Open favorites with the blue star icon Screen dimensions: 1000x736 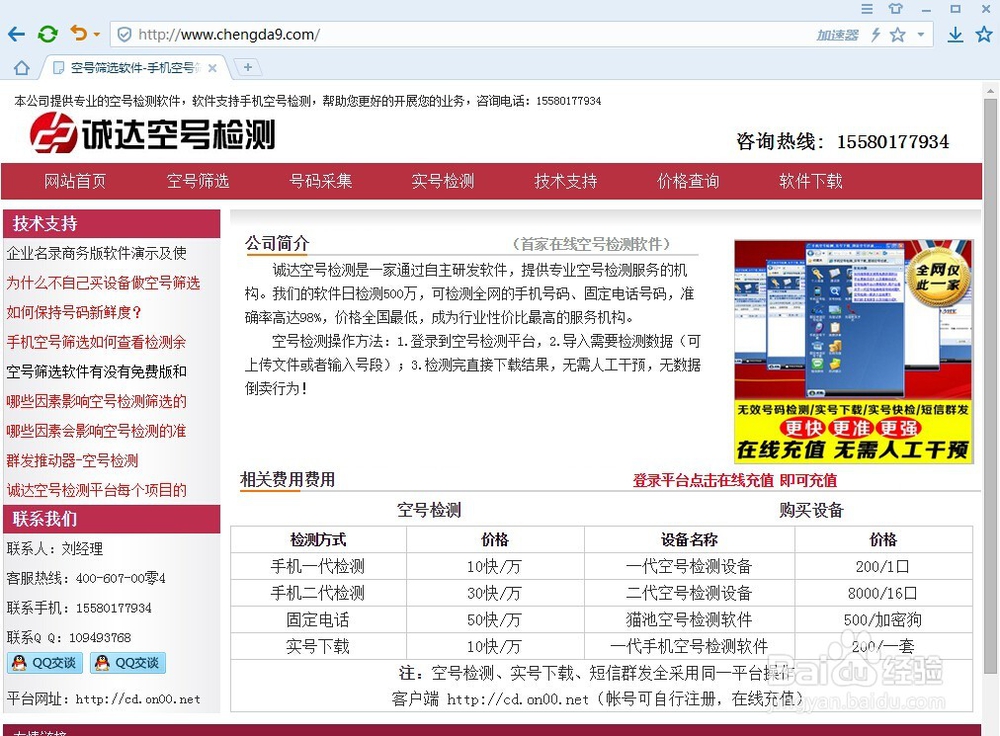click(984, 34)
